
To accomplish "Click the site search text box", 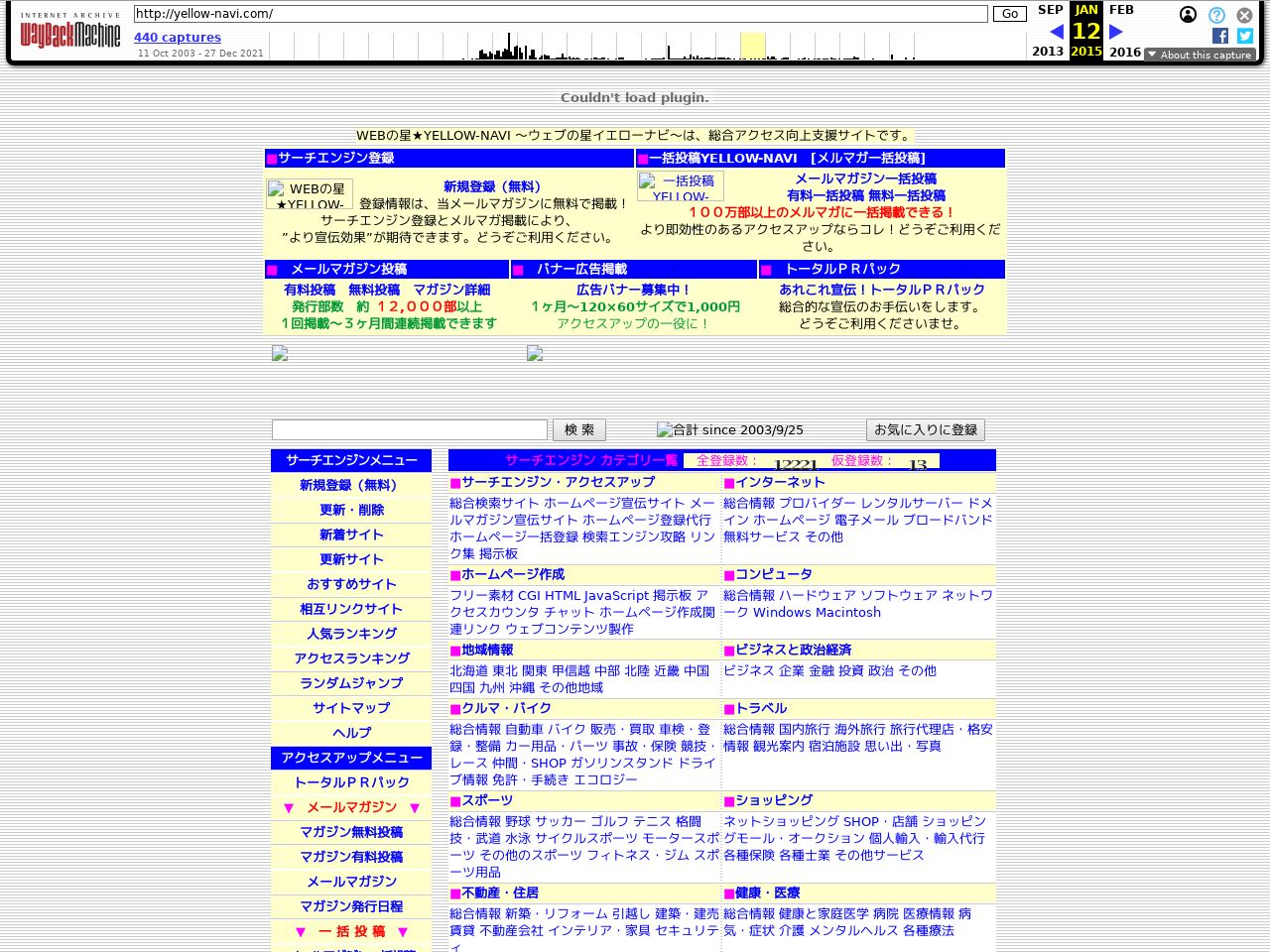I will click(x=409, y=429).
